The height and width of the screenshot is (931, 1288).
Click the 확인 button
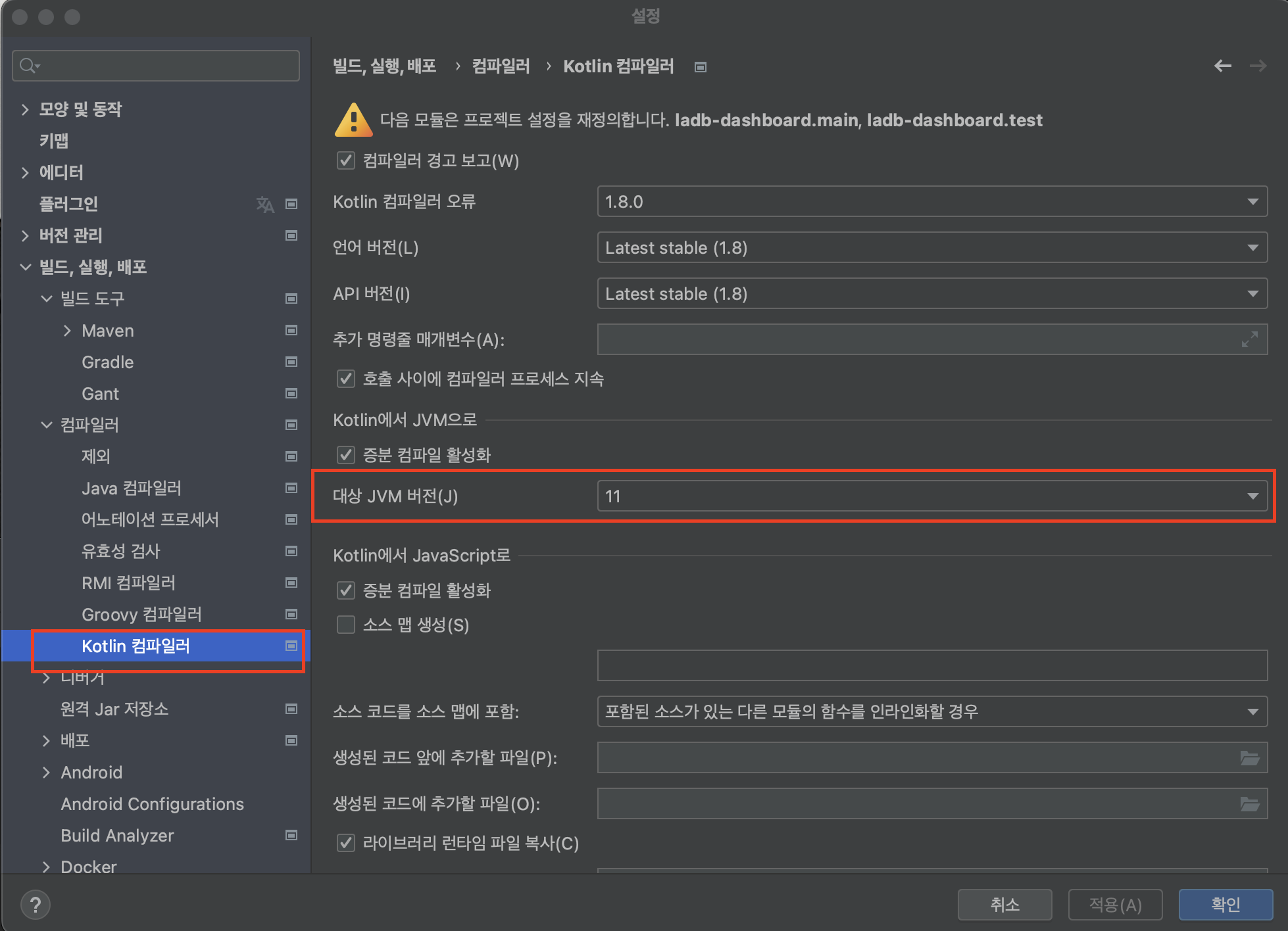(1225, 905)
